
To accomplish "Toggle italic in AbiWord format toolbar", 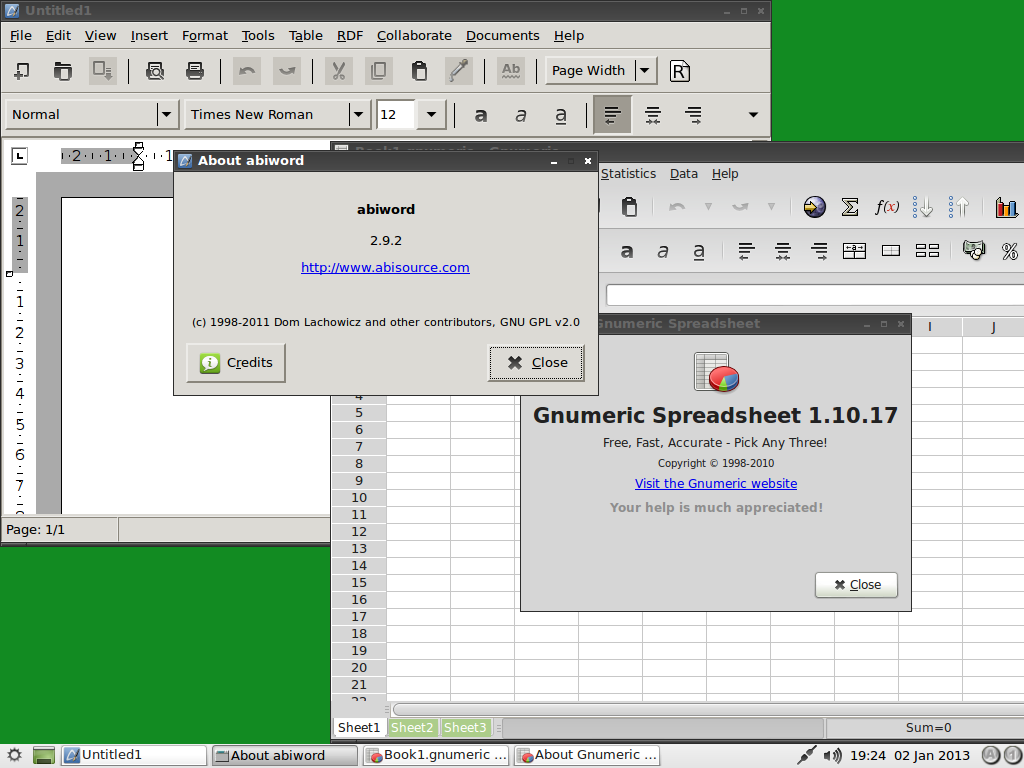I will click(520, 115).
